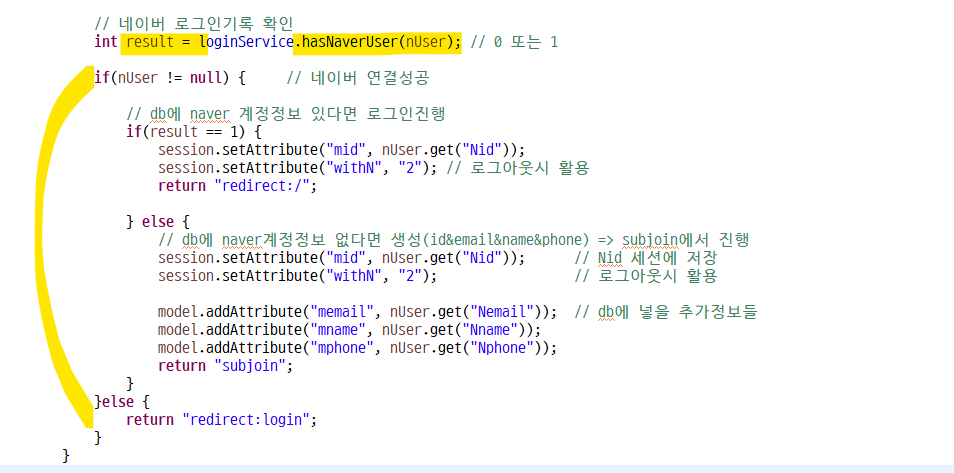Click the "memail" string literal
The height and width of the screenshot is (473, 954).
pos(341,312)
